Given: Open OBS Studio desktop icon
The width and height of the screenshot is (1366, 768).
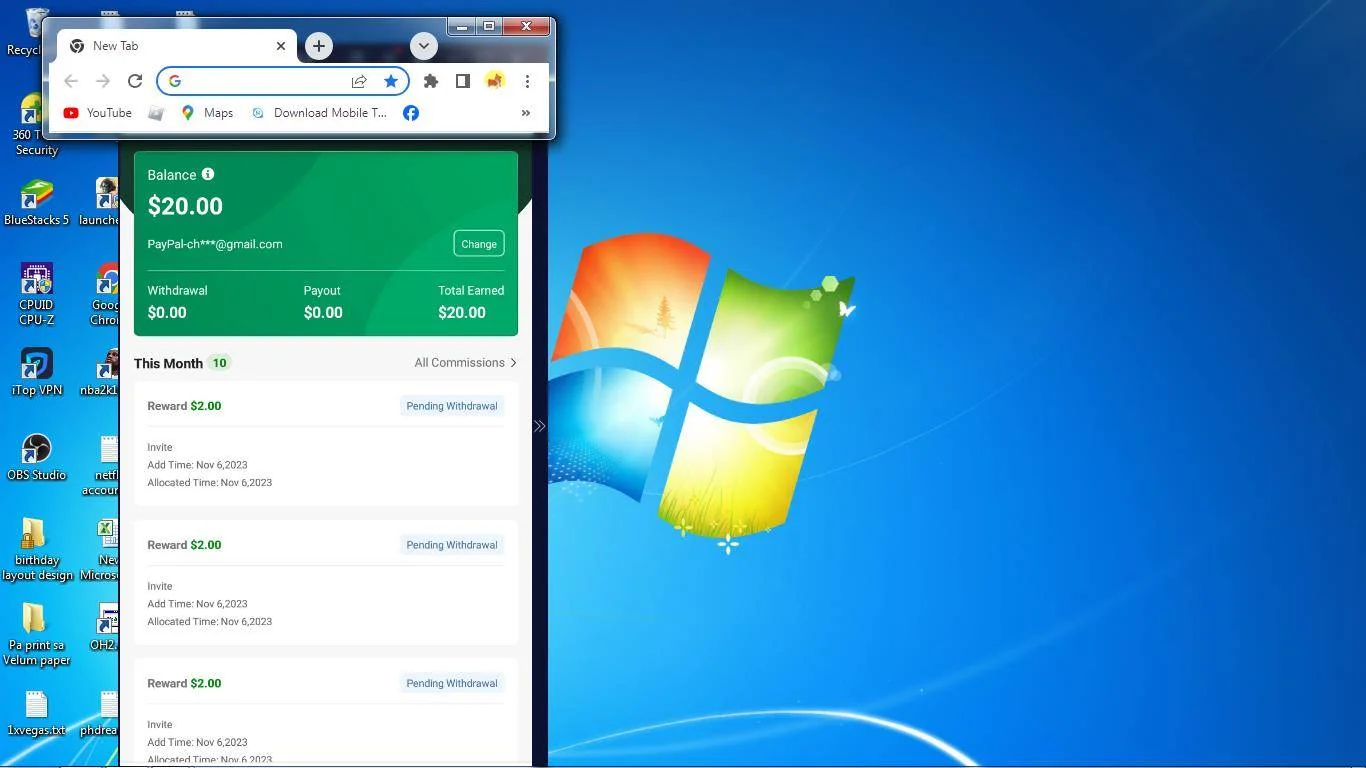Looking at the screenshot, I should coord(37,457).
